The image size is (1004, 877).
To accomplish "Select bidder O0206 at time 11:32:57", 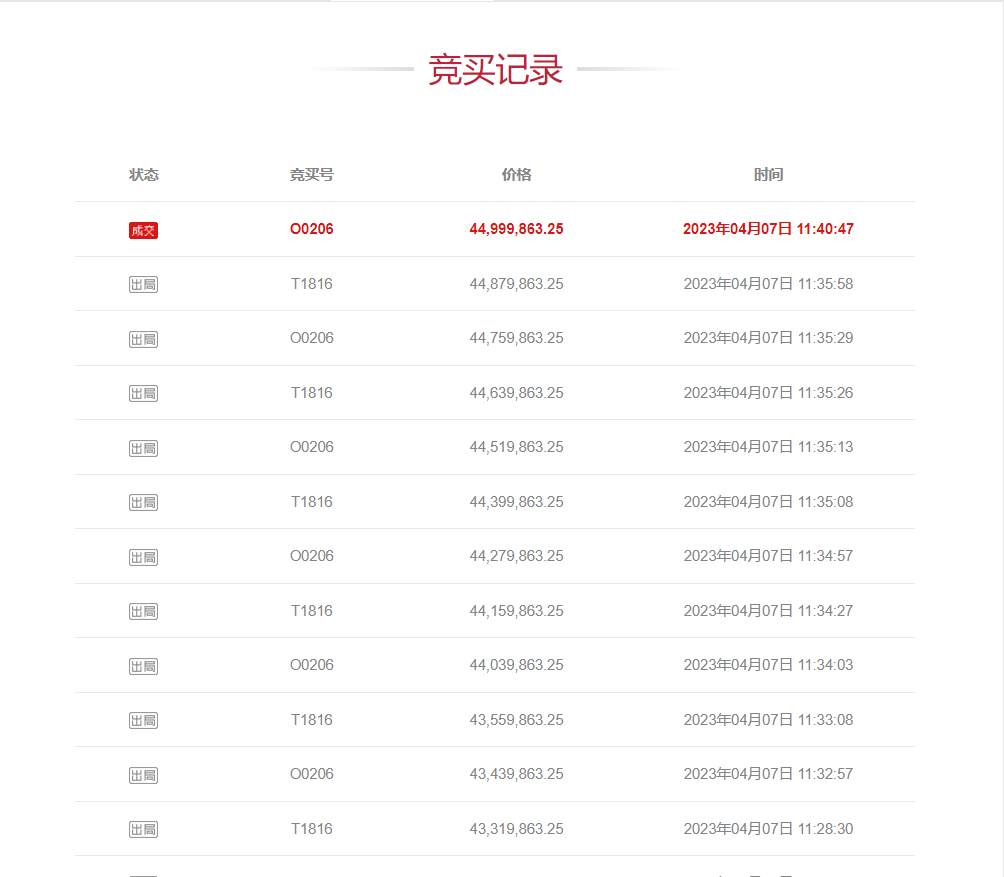I will [312, 774].
